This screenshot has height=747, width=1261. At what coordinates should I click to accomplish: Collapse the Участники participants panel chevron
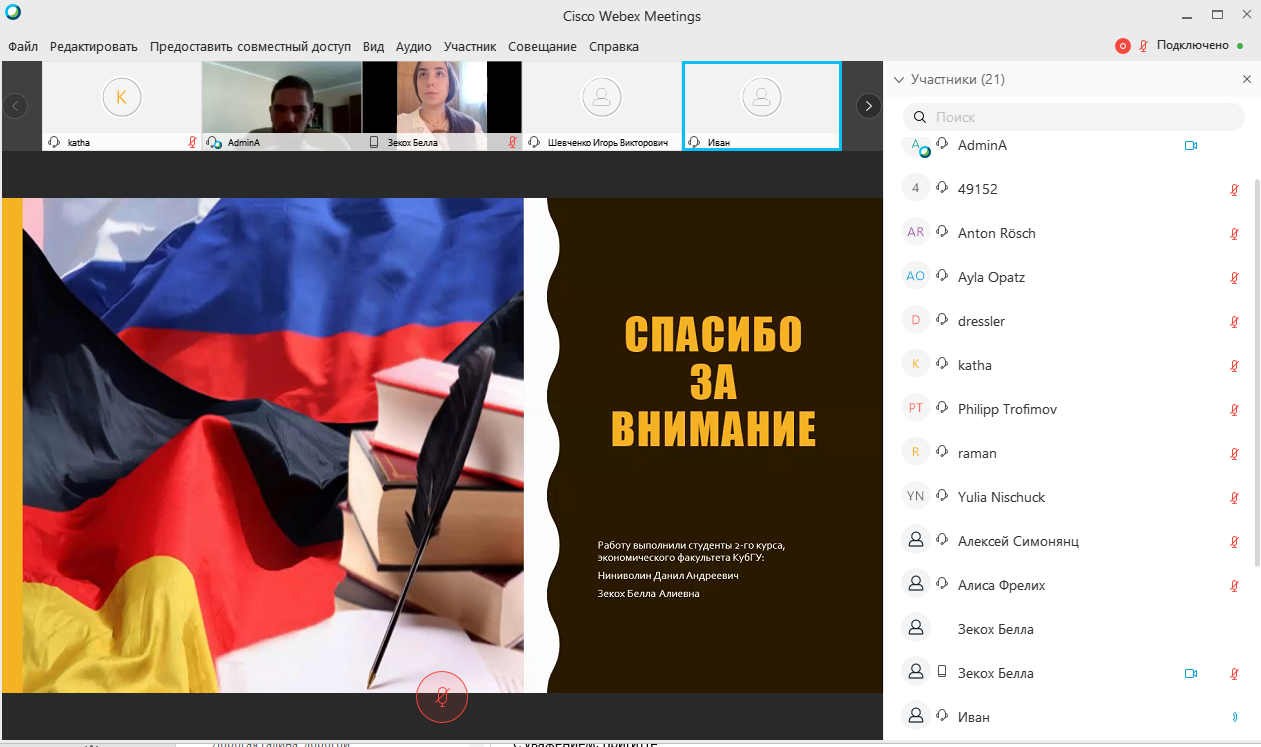point(898,80)
